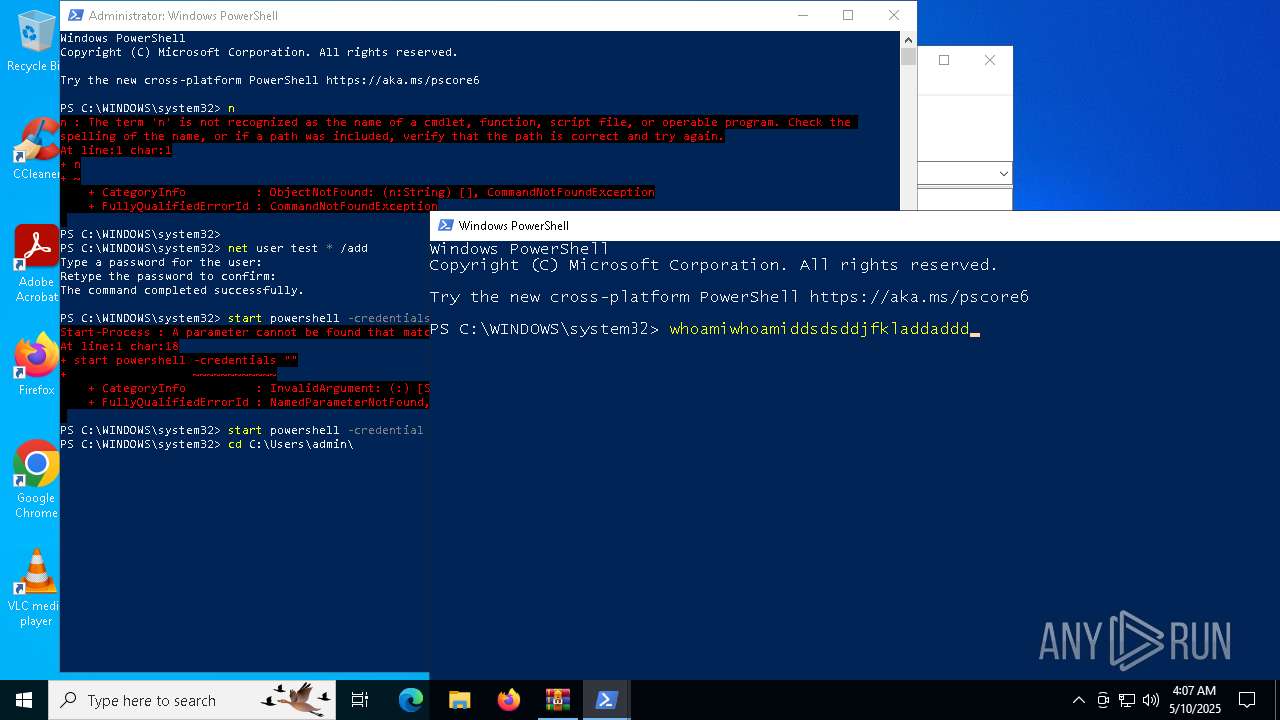The width and height of the screenshot is (1280, 720).
Task: Click the whoami command text in prompt
Action: point(820,329)
